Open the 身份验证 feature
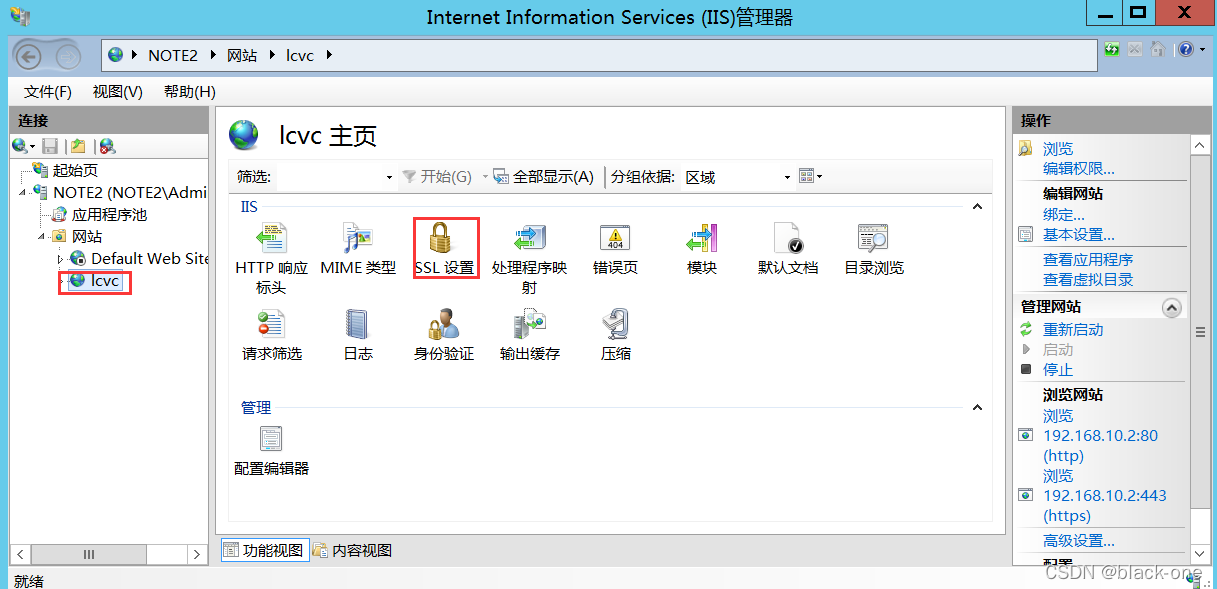 [444, 335]
